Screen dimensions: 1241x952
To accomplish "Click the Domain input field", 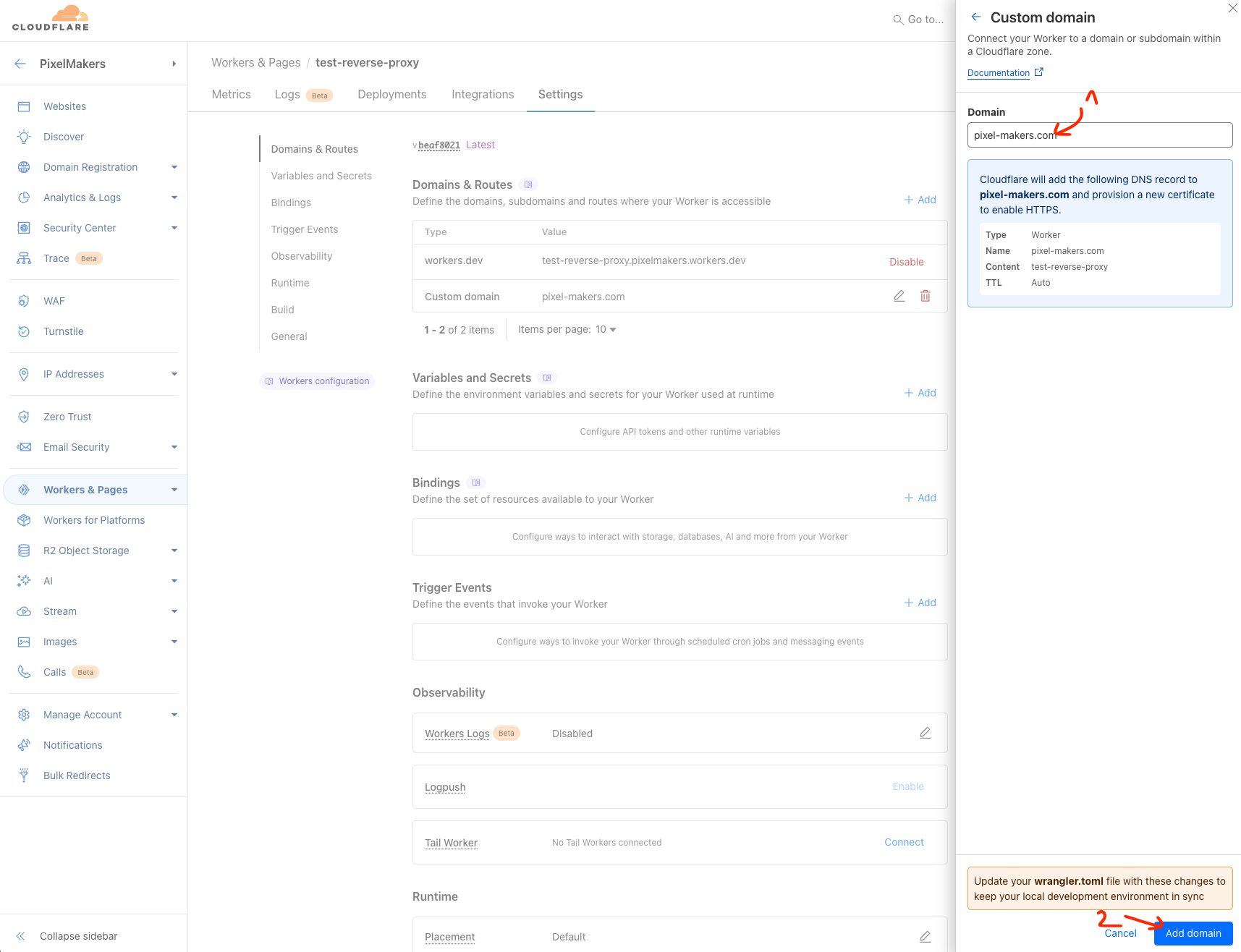I will click(x=1100, y=135).
